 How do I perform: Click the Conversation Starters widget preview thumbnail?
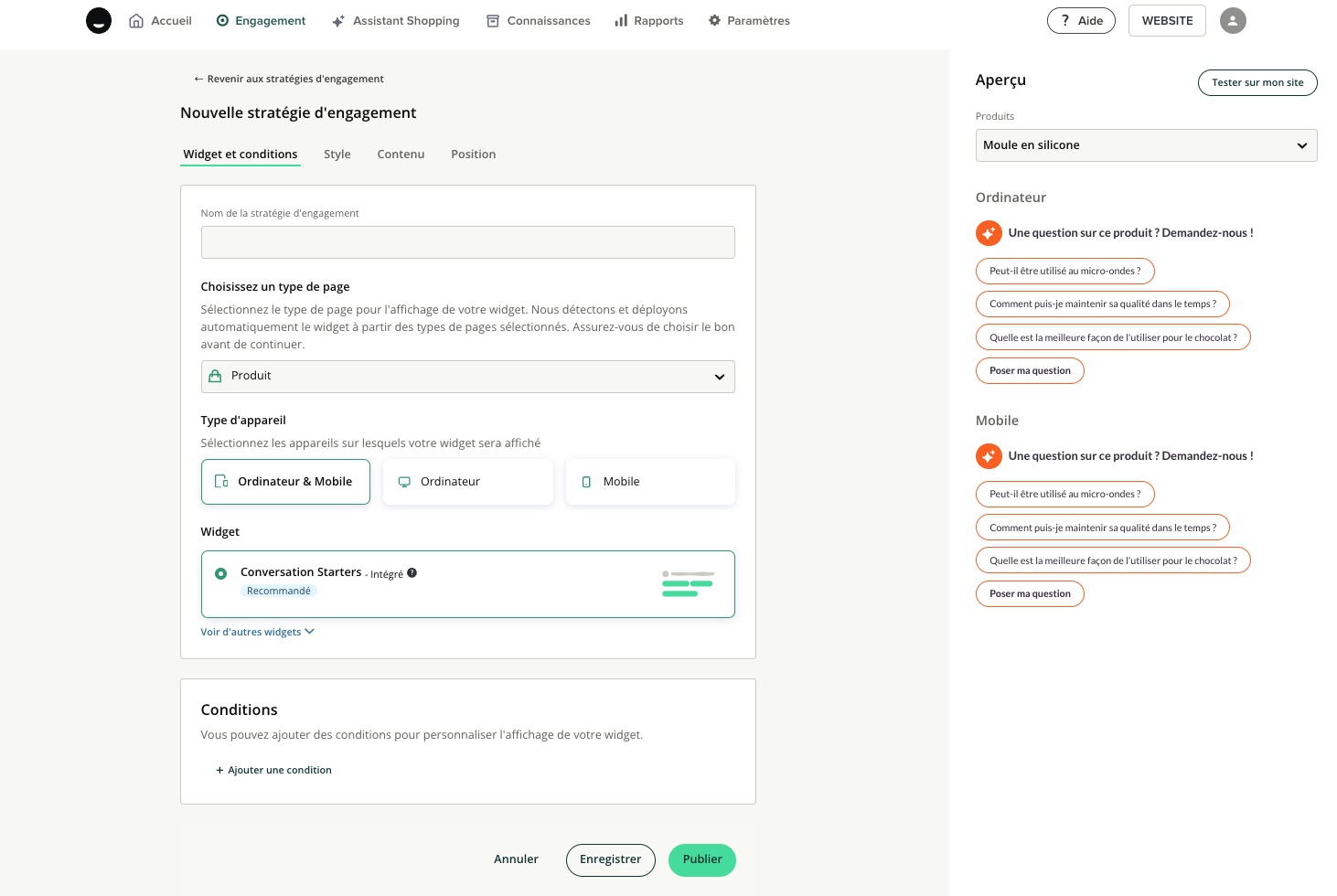coord(687,583)
